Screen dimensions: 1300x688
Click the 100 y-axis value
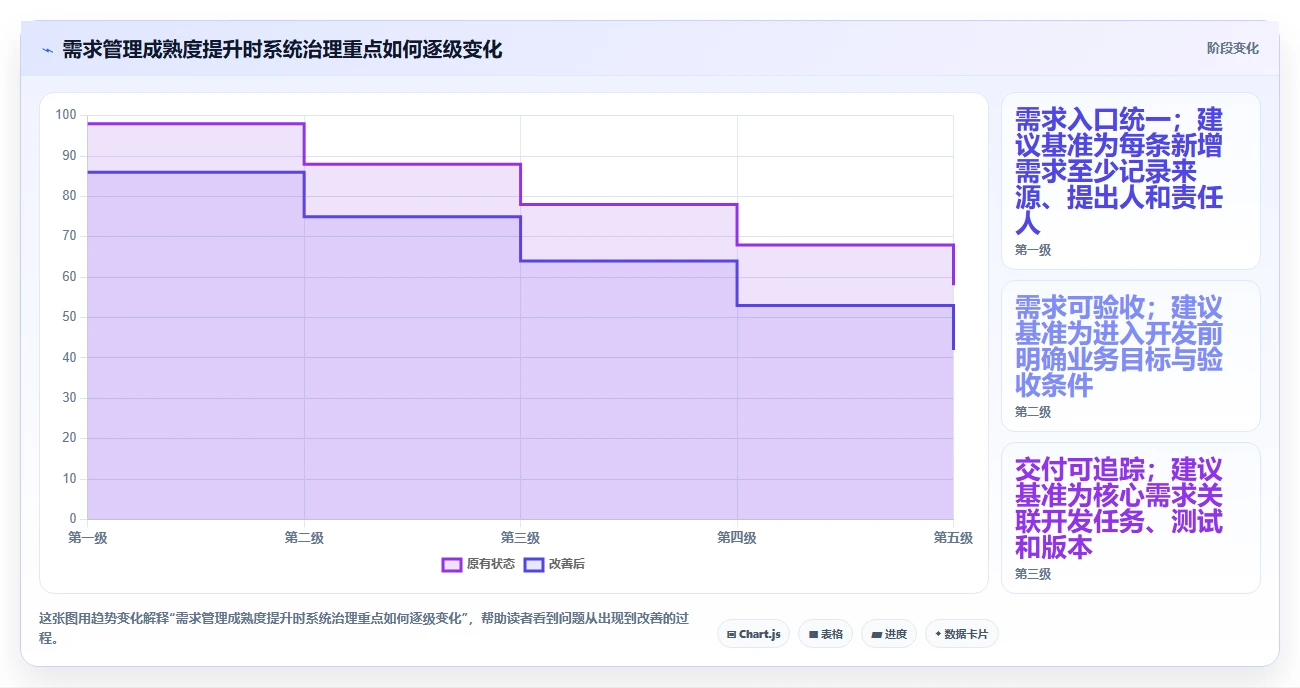point(66,115)
